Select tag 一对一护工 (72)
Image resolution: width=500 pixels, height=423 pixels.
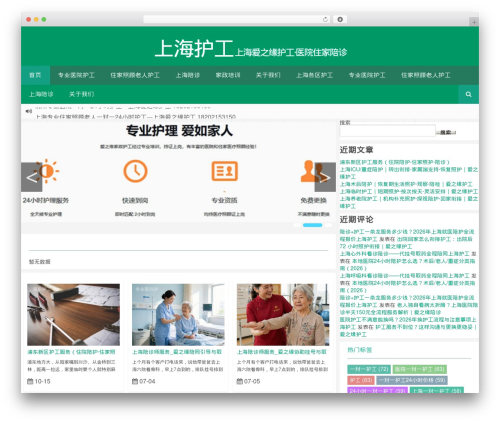pyautogui.click(x=369, y=369)
